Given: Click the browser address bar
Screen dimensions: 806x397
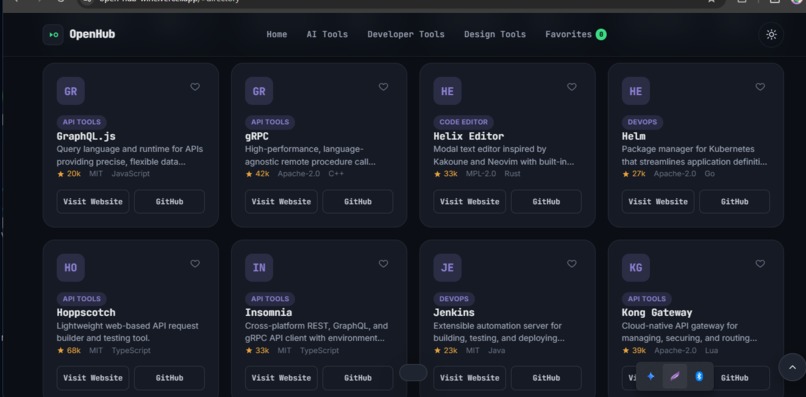Looking at the screenshot, I should 401,3.
